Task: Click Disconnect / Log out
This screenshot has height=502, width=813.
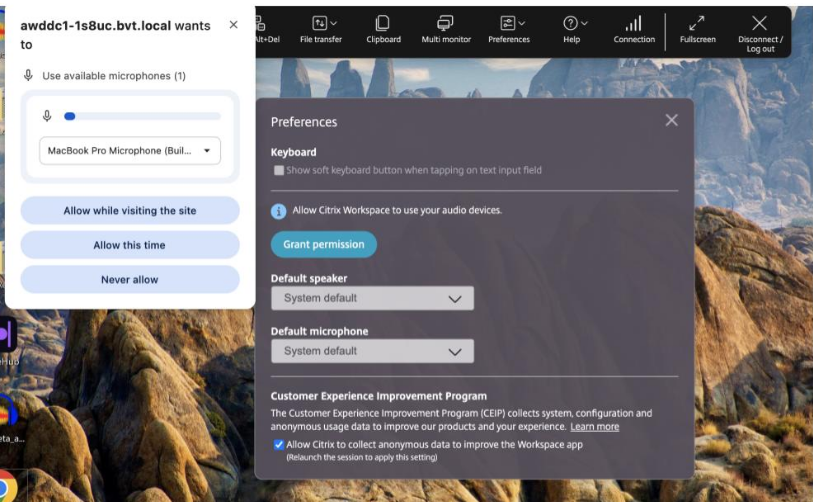Action: pyautogui.click(x=760, y=34)
